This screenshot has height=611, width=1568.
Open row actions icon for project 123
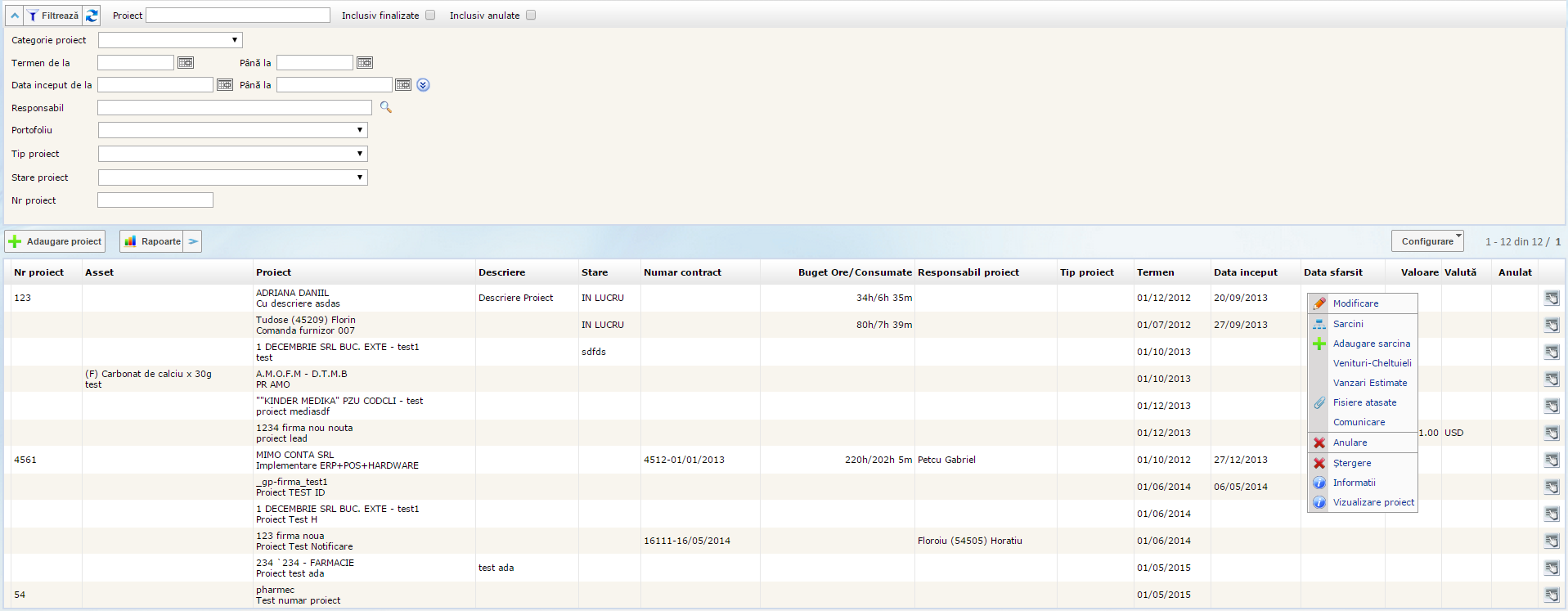pos(1551,298)
